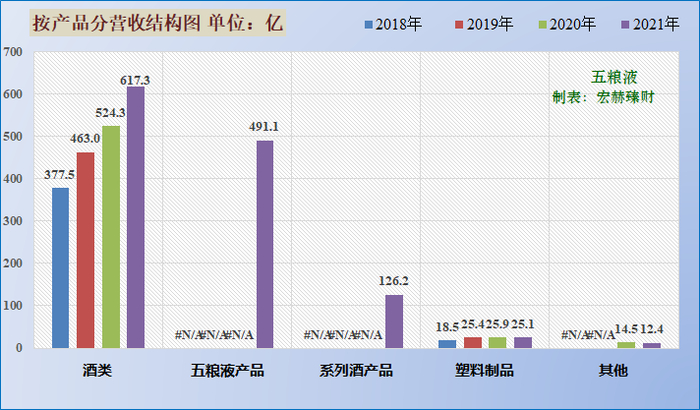Click the 五粮液产品 category axis label
700x410 pixels.
tap(227, 370)
